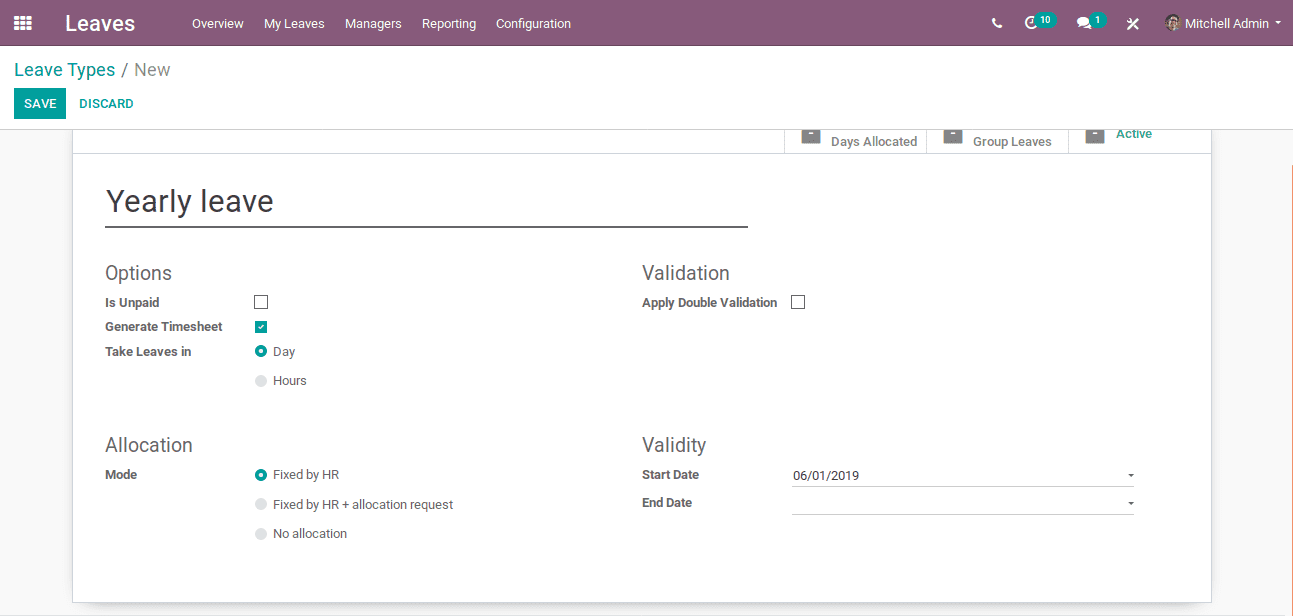Open the Reporting menu
This screenshot has width=1293, height=616.
449,23
